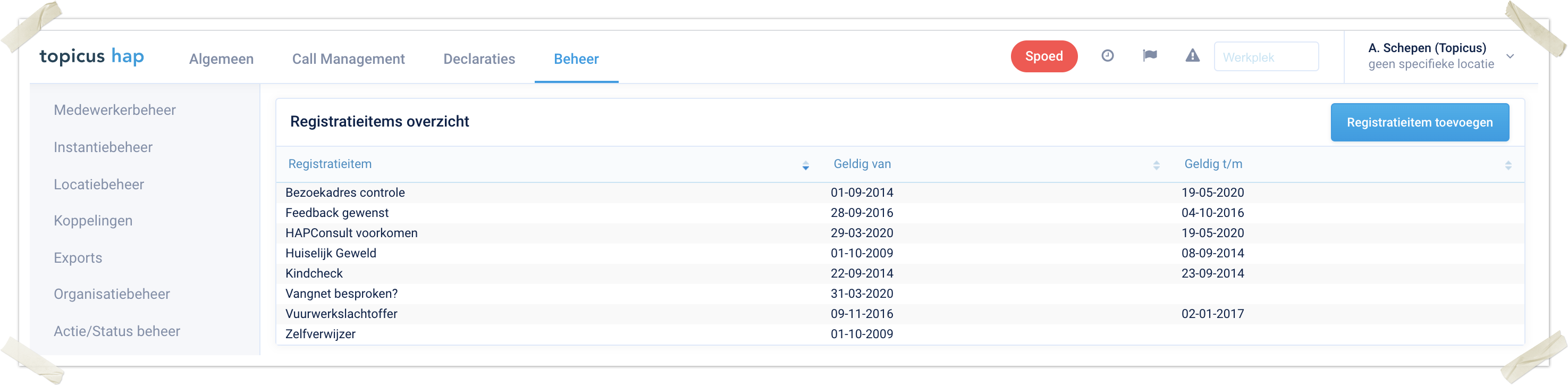
Task: Open the Vuurwerkslachtoffer registration item
Action: tap(341, 314)
